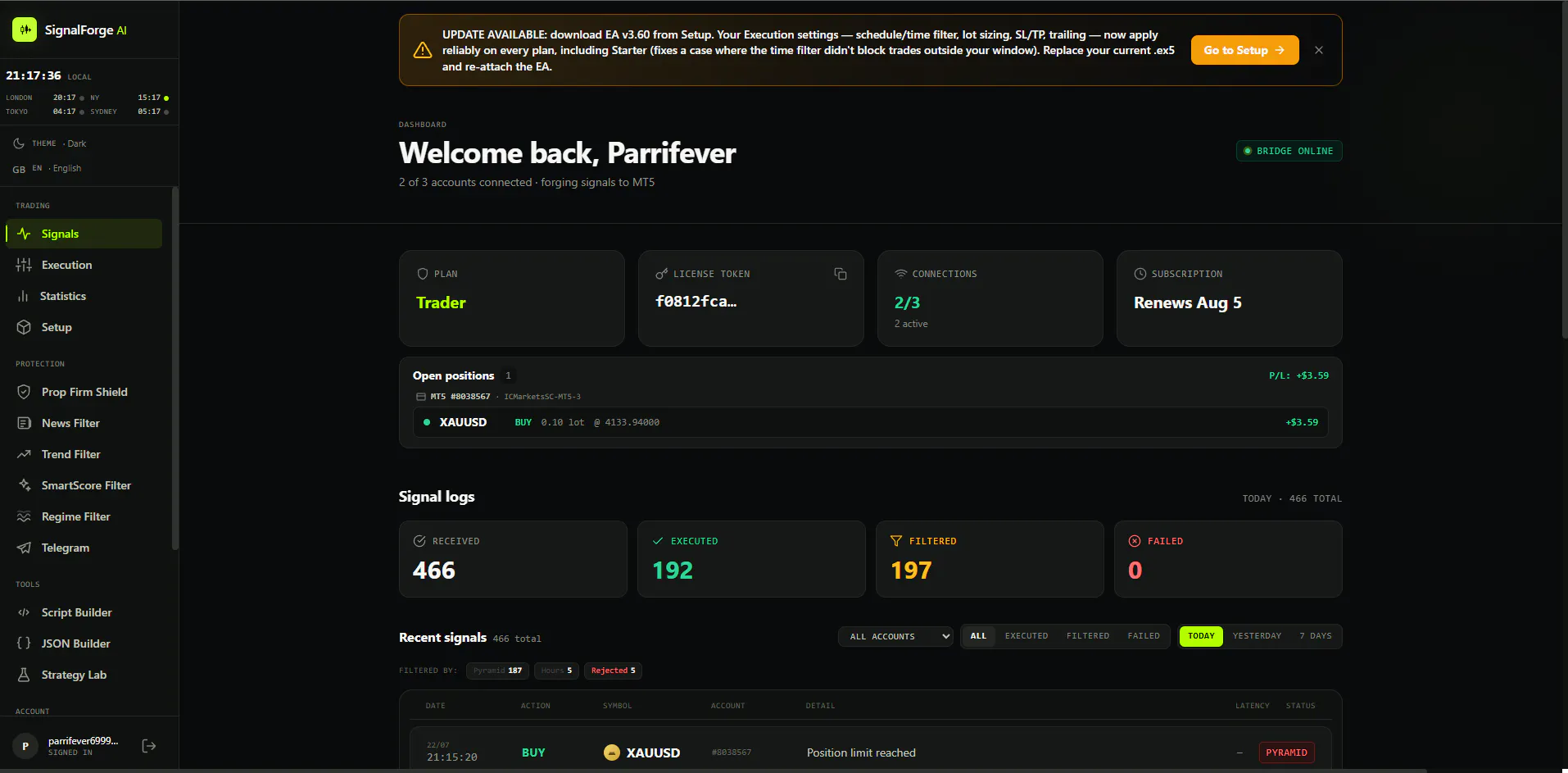Click the Regime Filter waves icon
Screen dimensions: 1568x773
[x=24, y=516]
